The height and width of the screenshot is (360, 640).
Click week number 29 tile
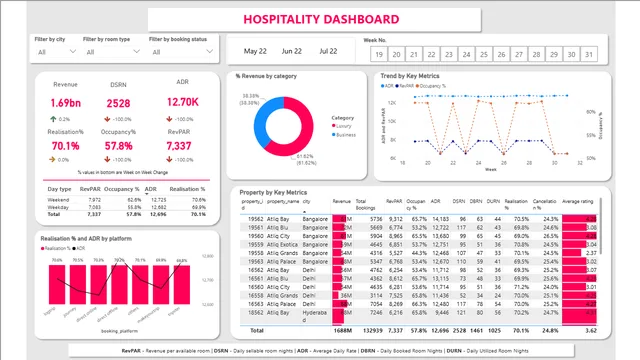point(554,54)
